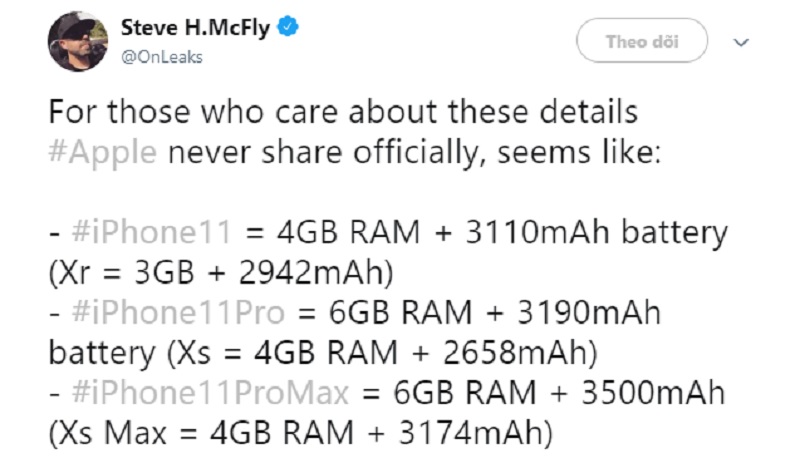Open the Steve H.McFly display name

pos(195,28)
